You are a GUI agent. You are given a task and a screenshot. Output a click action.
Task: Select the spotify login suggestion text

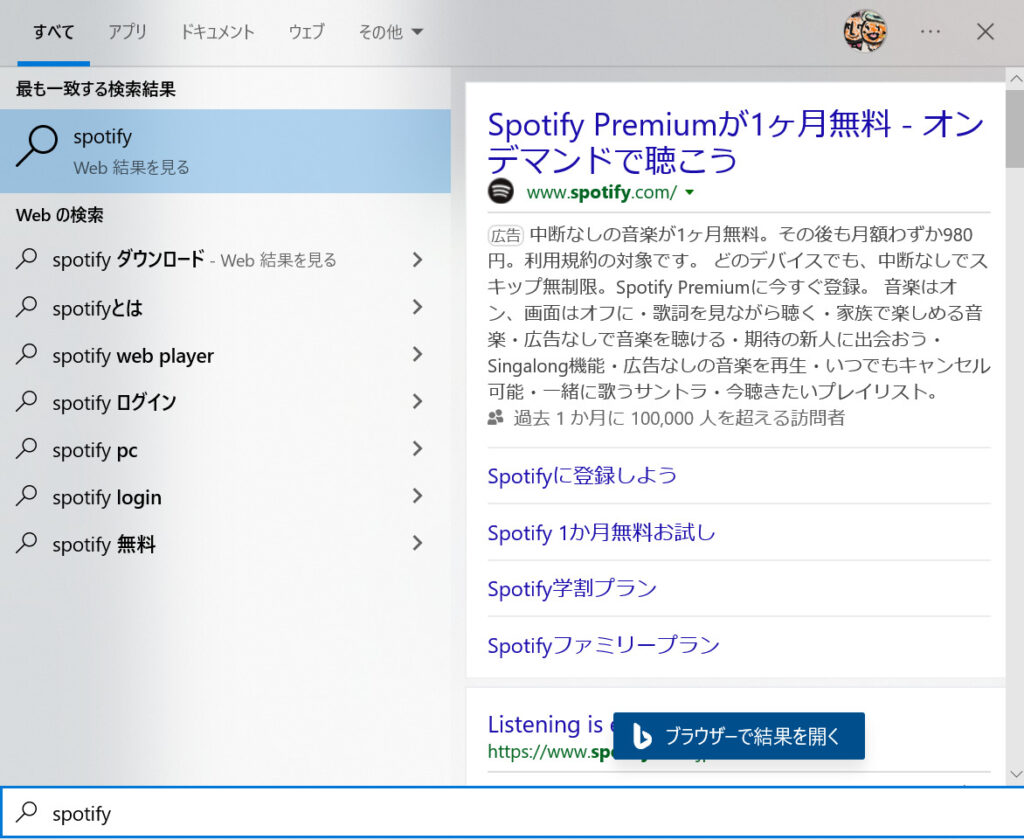pyautogui.click(x=106, y=497)
